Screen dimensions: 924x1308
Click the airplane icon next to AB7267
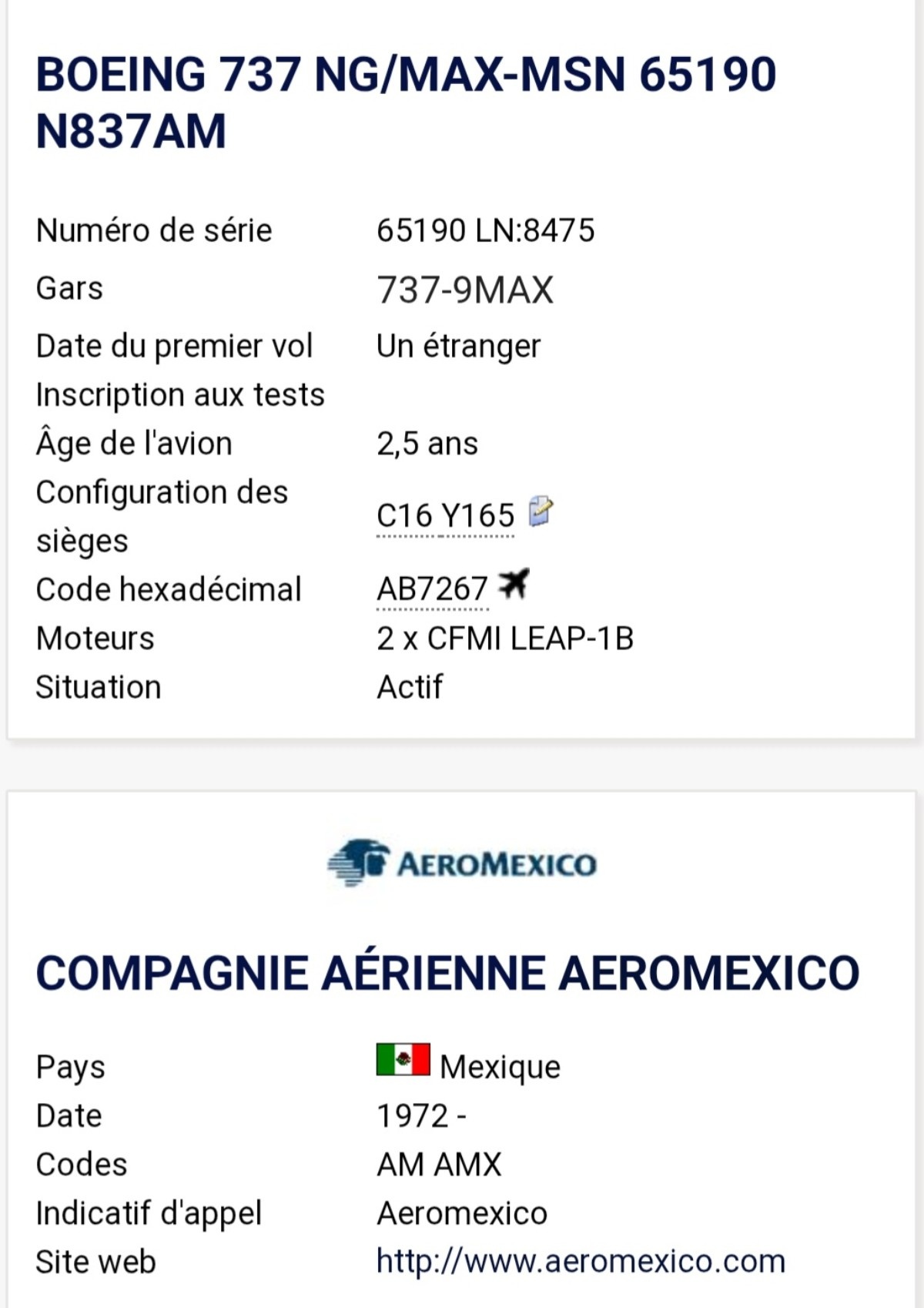click(x=514, y=585)
